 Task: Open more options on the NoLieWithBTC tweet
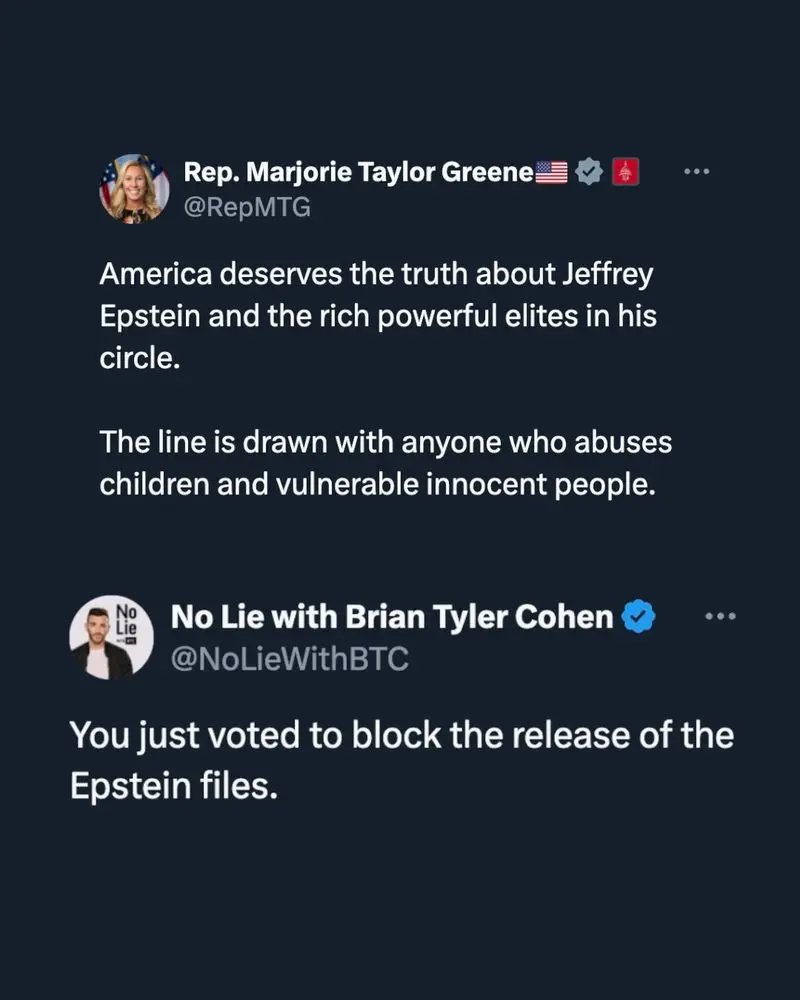pyautogui.click(x=720, y=617)
